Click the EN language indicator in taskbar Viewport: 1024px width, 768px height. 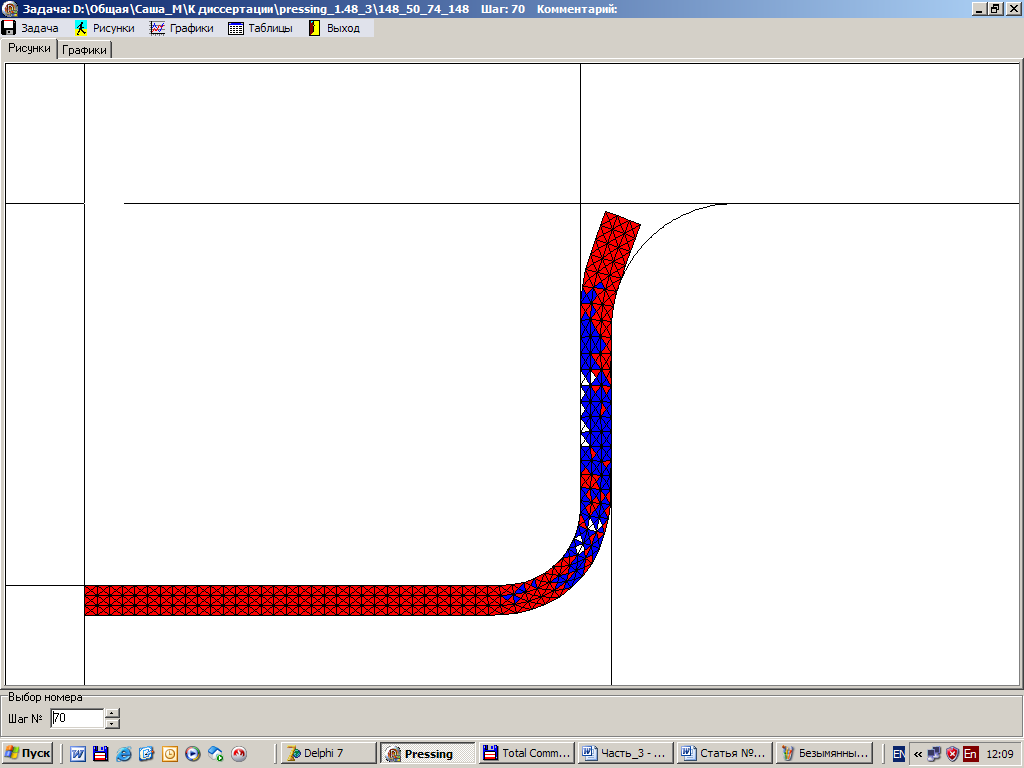(899, 754)
